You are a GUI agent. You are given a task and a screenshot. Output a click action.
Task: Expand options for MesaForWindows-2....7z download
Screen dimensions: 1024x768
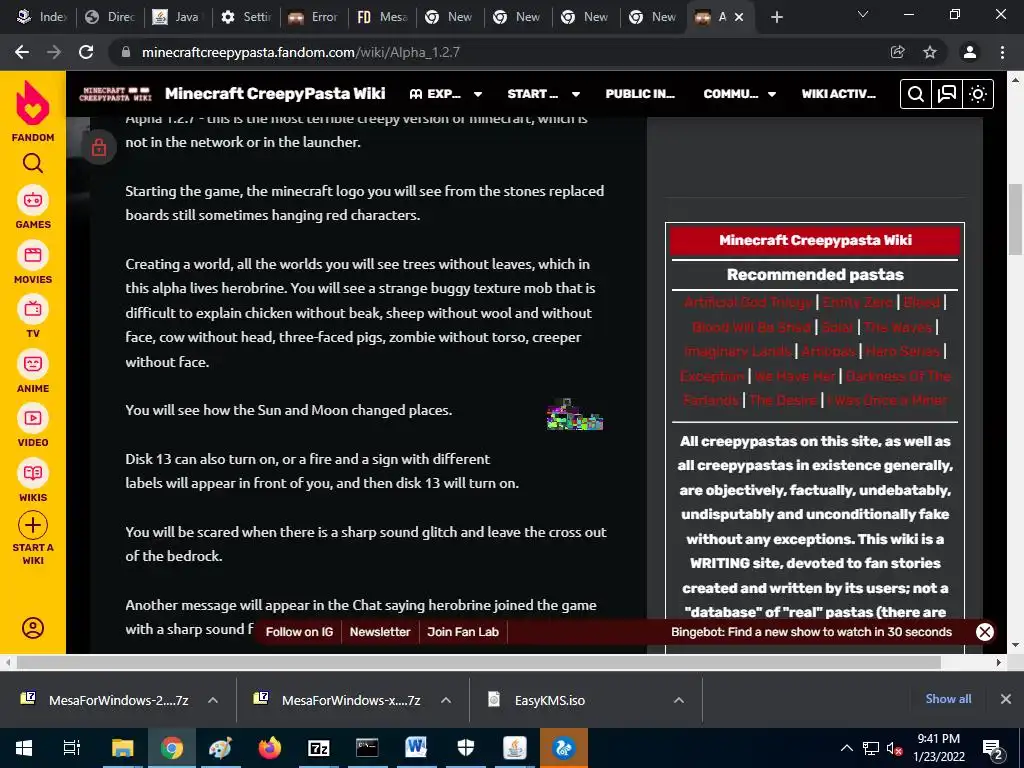[x=213, y=700]
